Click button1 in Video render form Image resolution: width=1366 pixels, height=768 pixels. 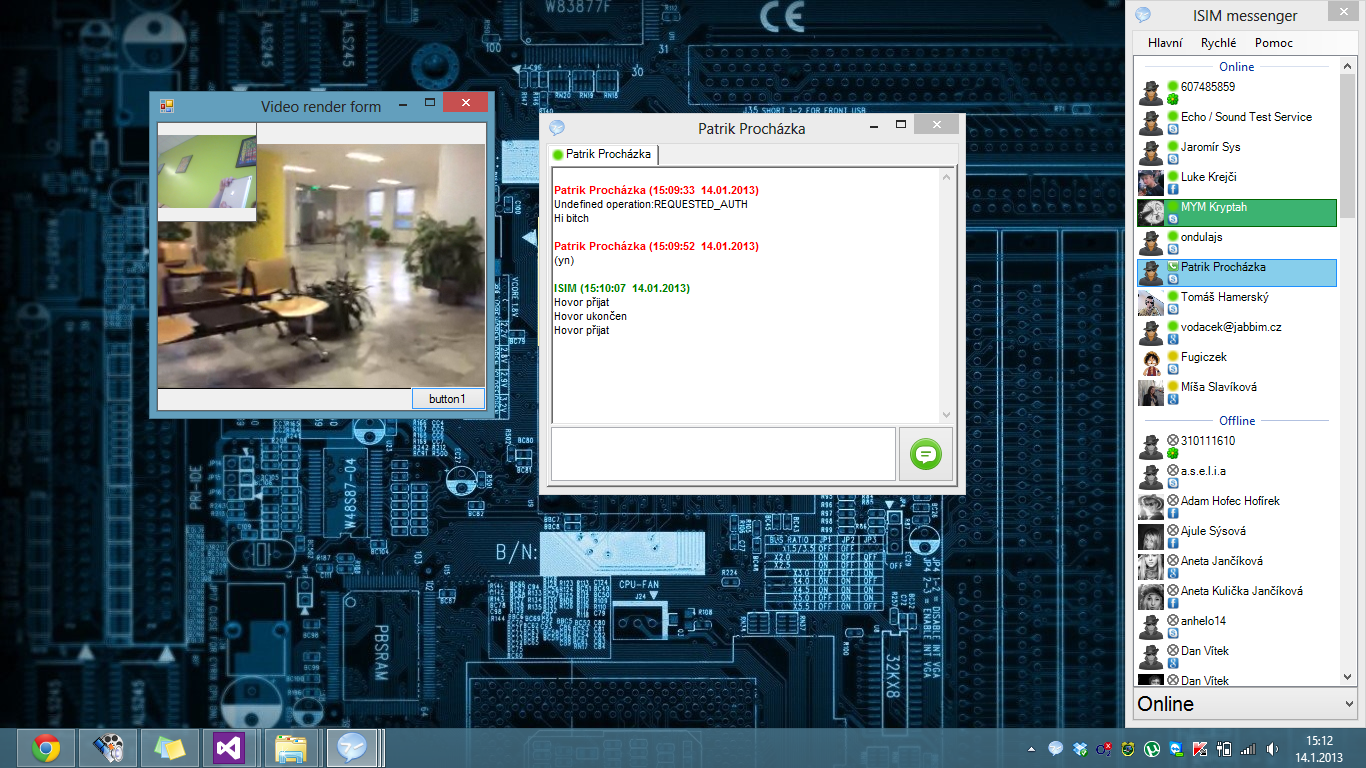click(448, 399)
